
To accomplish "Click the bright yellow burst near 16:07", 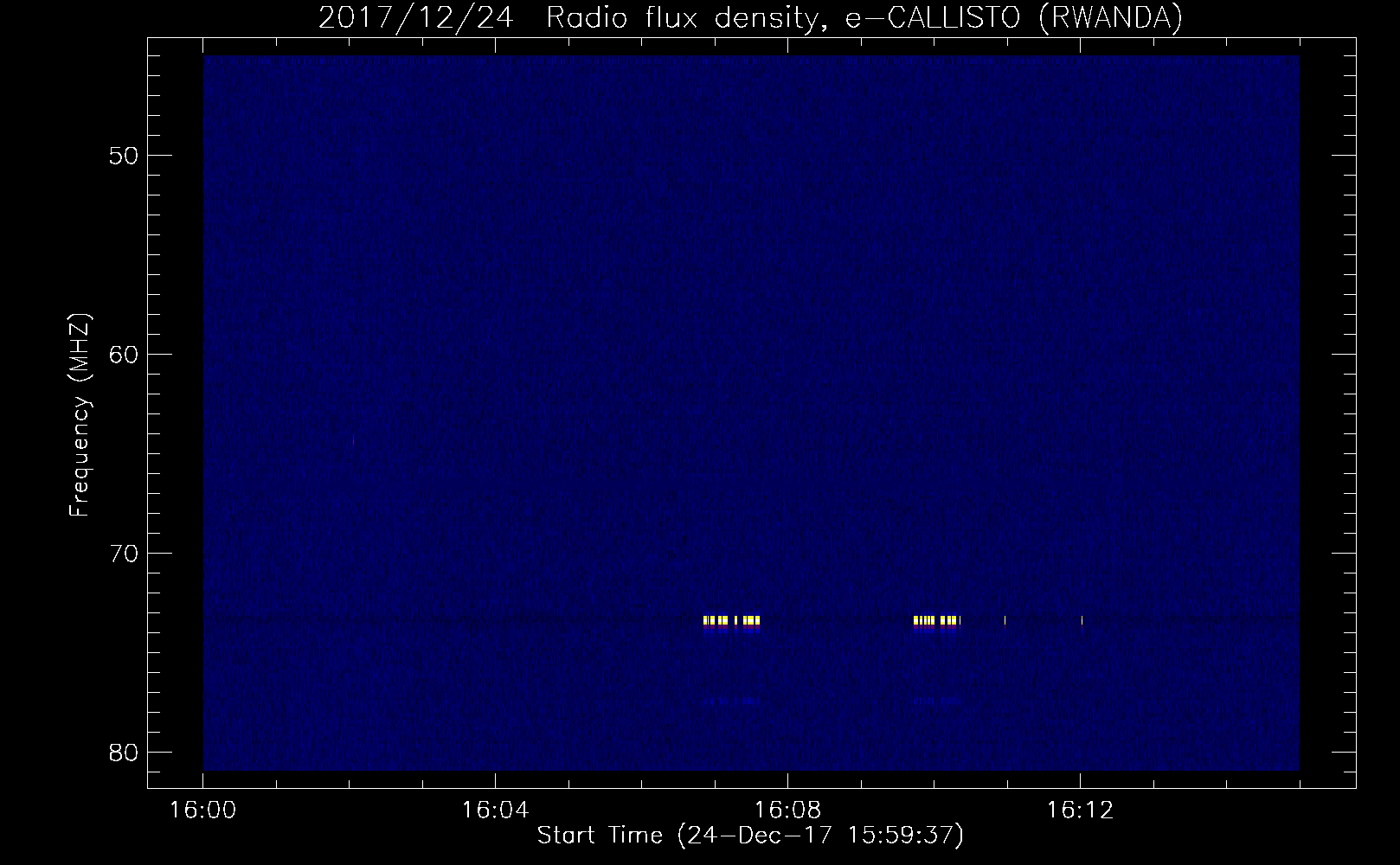I will click(x=732, y=620).
